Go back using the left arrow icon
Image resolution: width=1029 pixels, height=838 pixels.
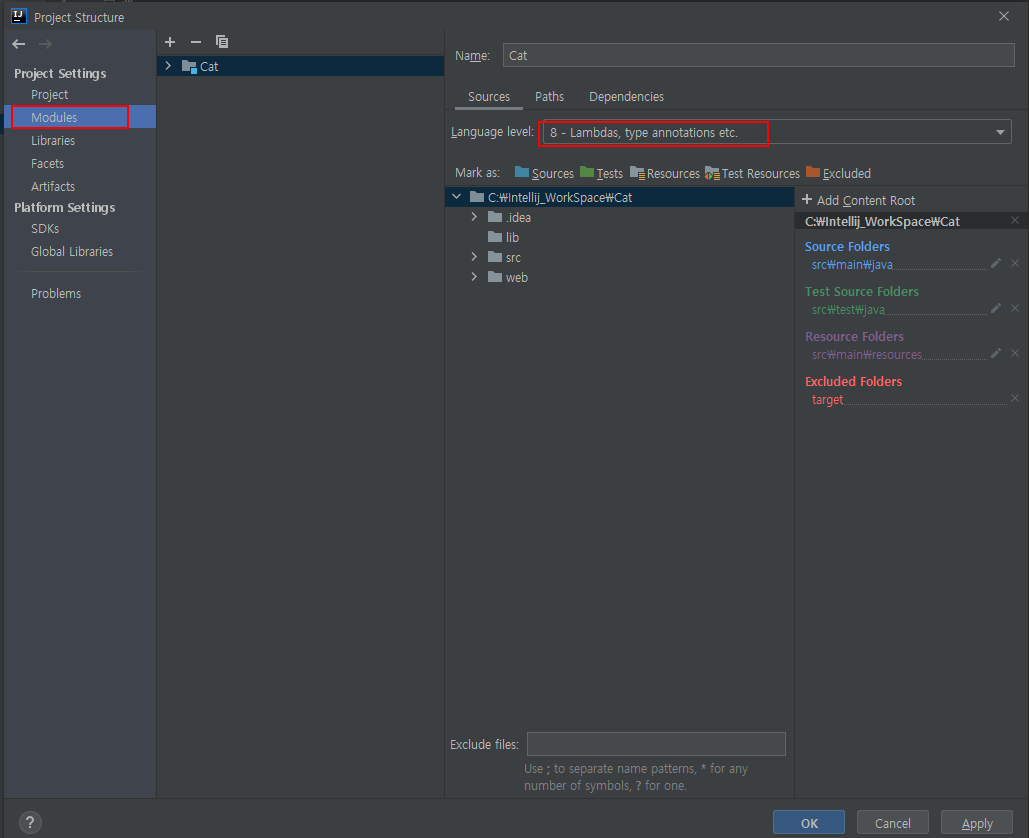[18, 44]
